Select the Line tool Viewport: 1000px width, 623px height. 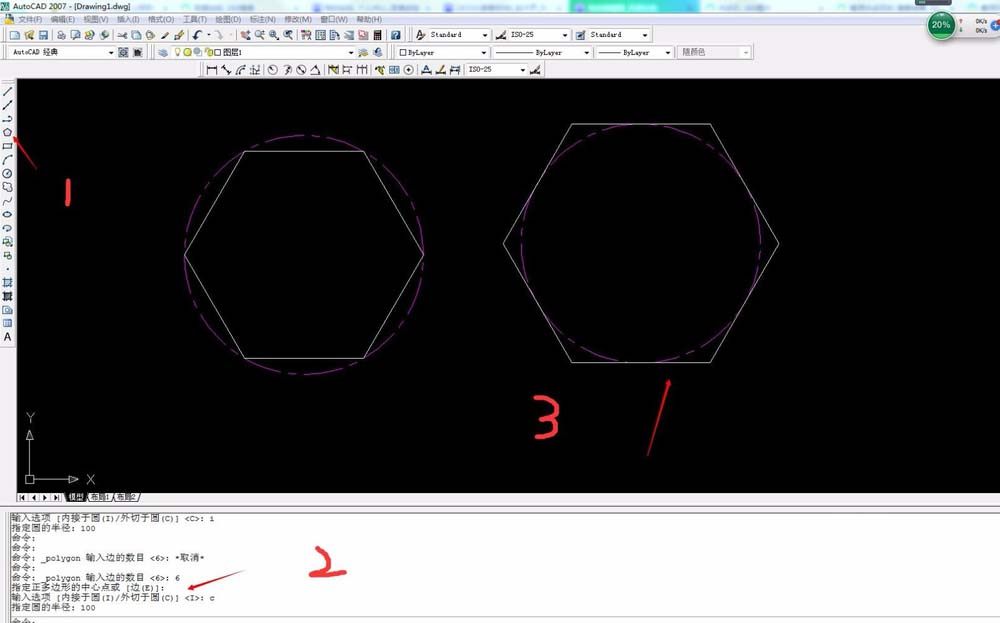tap(7, 89)
